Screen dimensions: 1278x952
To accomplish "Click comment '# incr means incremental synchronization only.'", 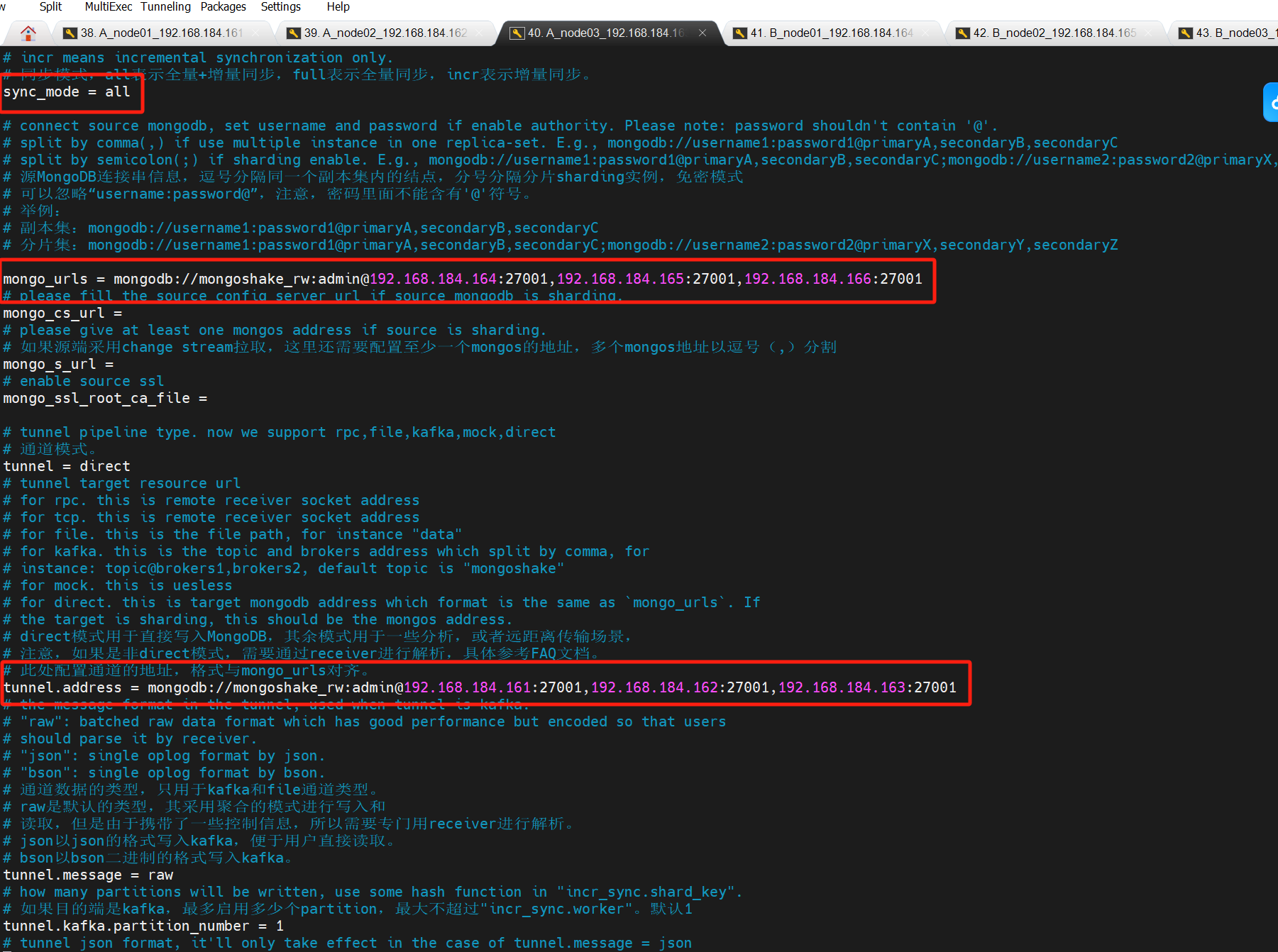I will (x=198, y=57).
